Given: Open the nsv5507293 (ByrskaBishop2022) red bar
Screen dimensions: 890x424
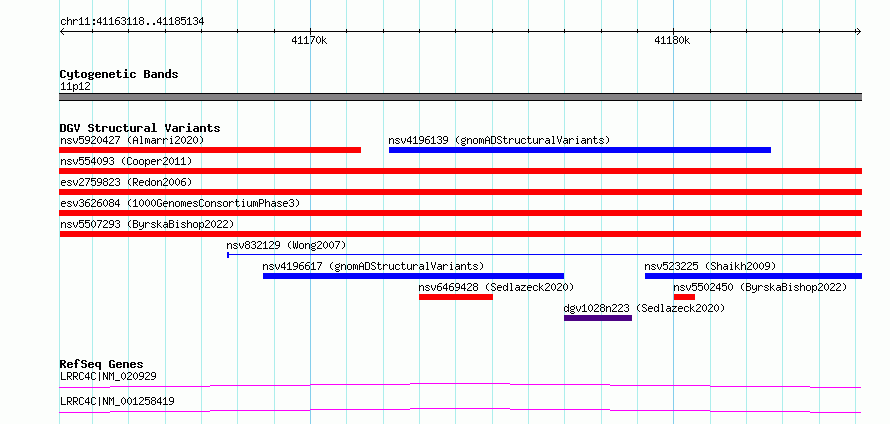Looking at the screenshot, I should tap(460, 234).
